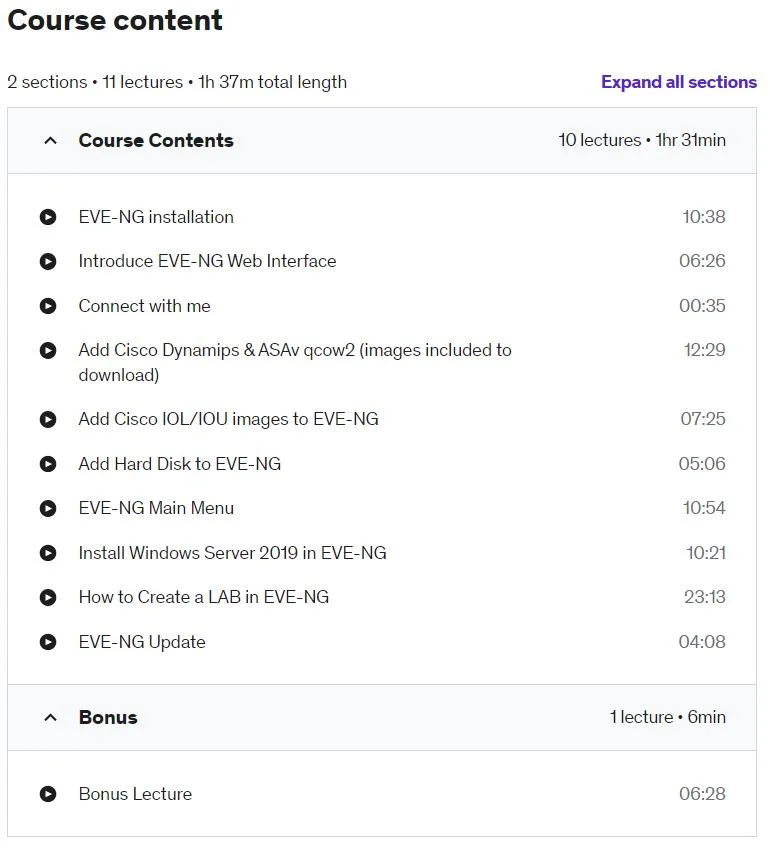This screenshot has height=854, width=770.
Task: Open Introduce EVE-NG Web Interface lecture
Action: tap(207, 261)
